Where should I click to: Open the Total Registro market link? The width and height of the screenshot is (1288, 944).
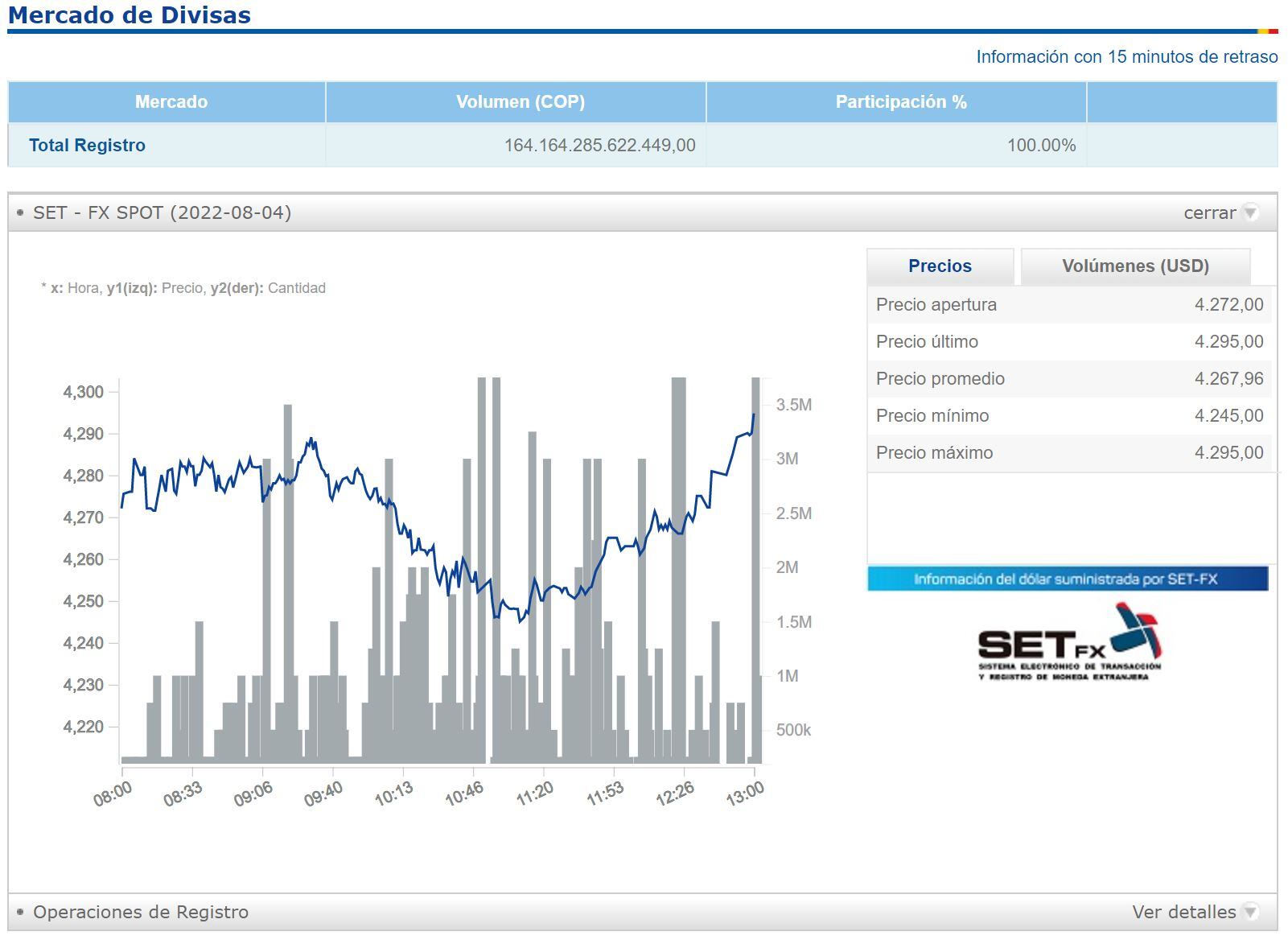click(87, 146)
